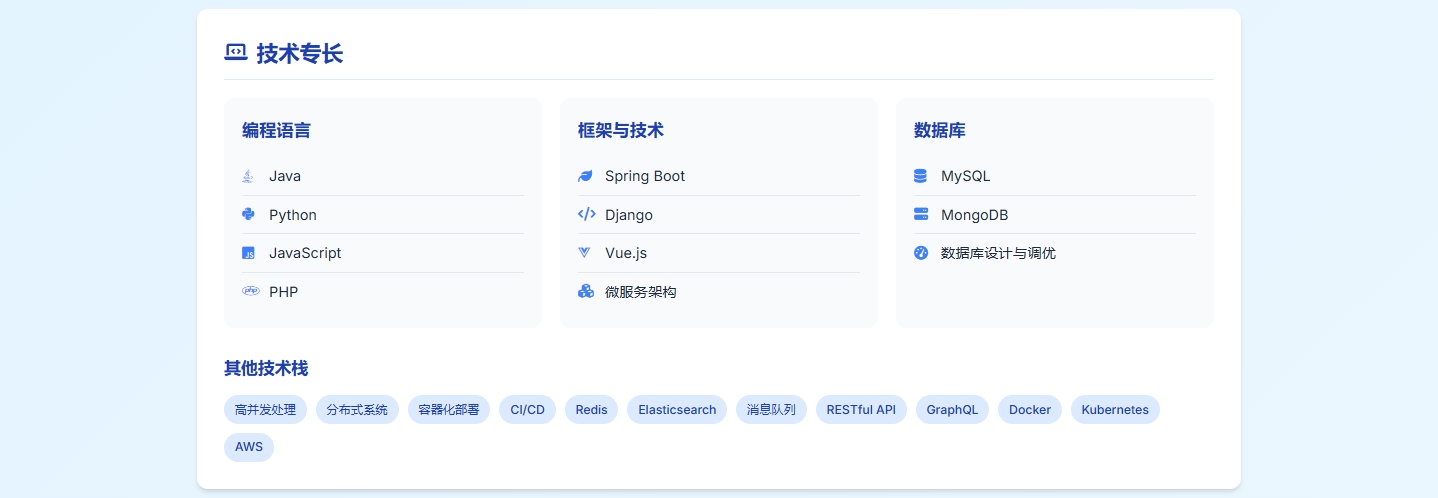This screenshot has height=498, width=1438.
Task: Click the 技术专长 section heading
Action: click(x=299, y=54)
